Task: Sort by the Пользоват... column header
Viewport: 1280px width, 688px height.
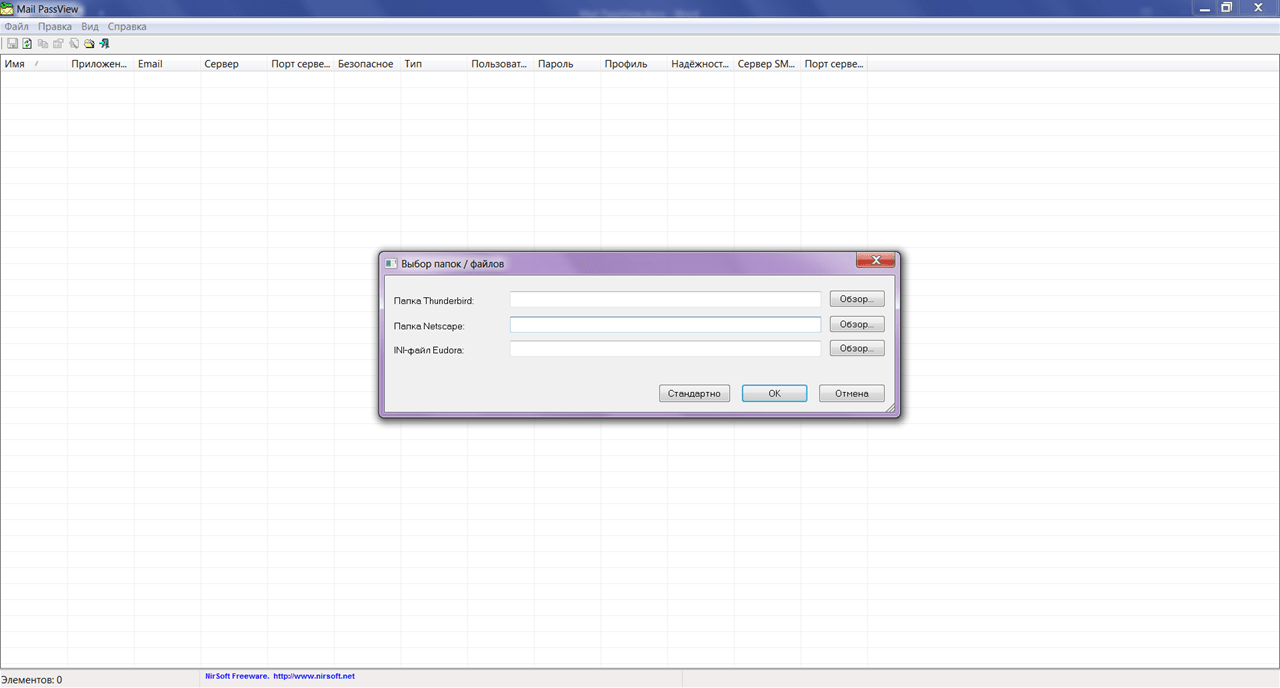Action: pyautogui.click(x=501, y=64)
